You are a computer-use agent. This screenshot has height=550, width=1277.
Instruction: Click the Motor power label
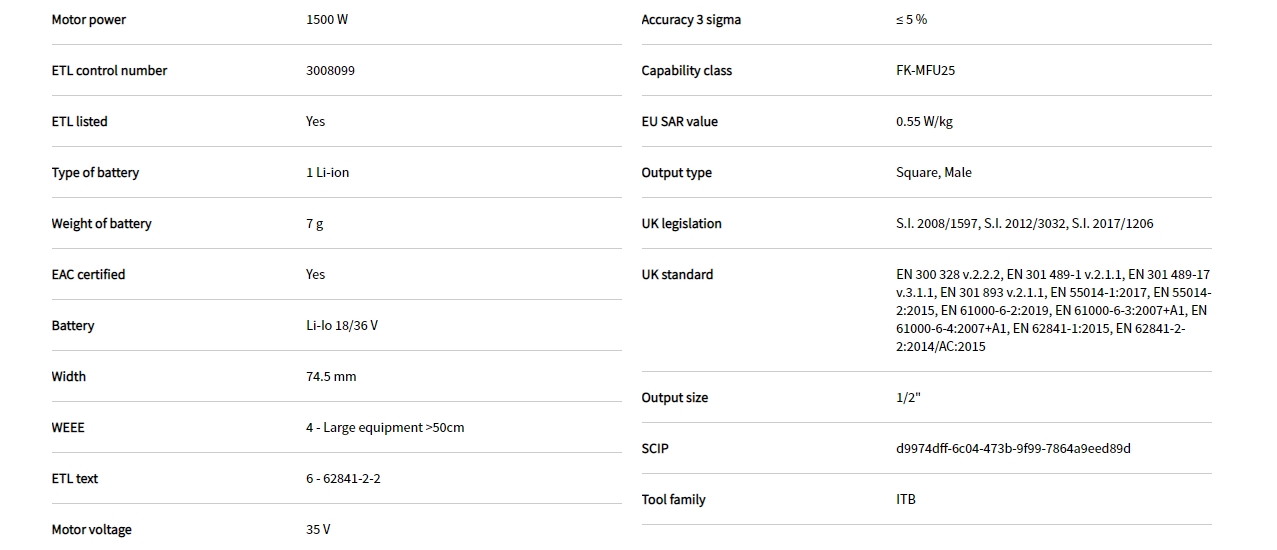(x=89, y=20)
